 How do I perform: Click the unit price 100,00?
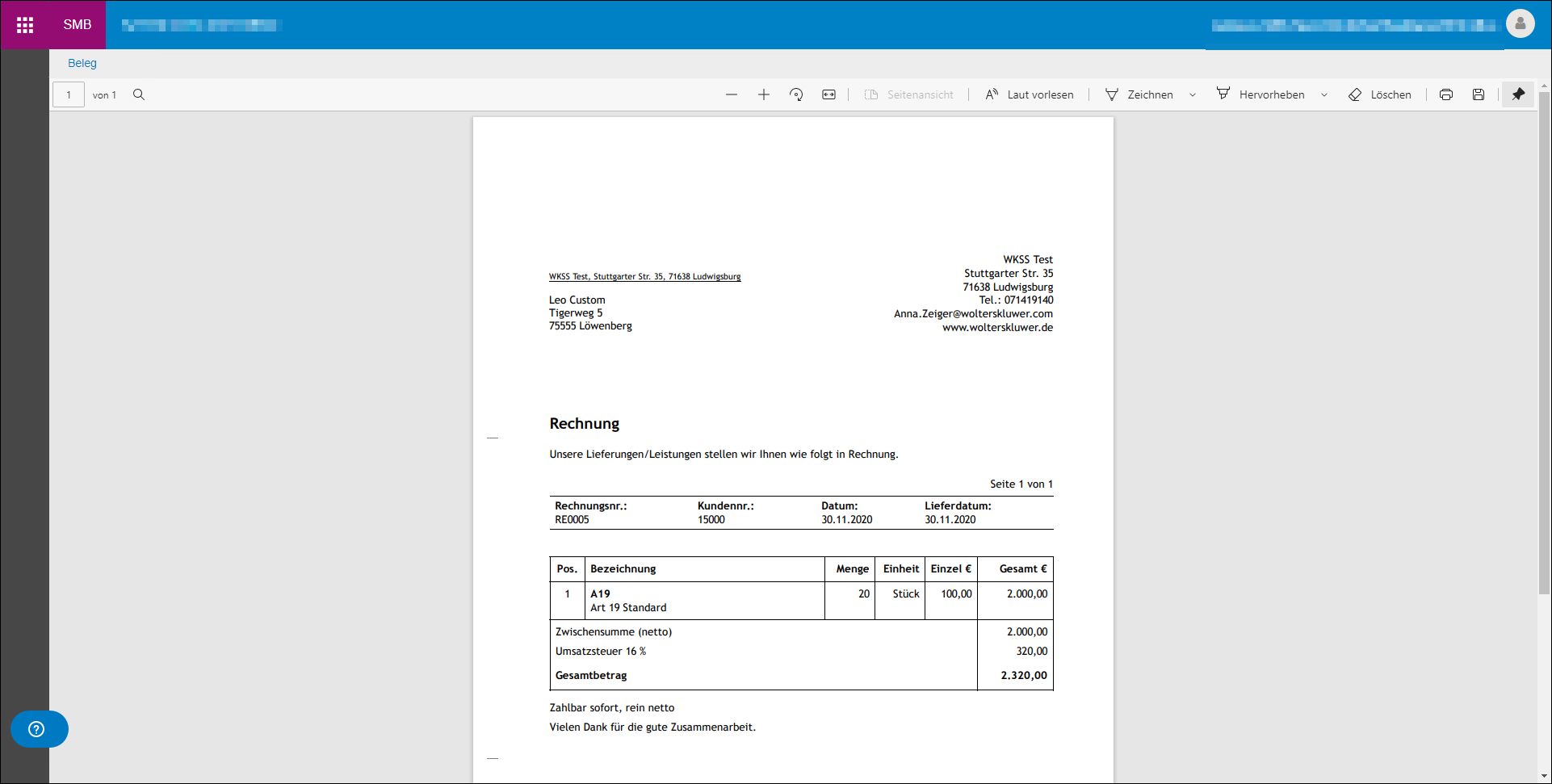956,594
